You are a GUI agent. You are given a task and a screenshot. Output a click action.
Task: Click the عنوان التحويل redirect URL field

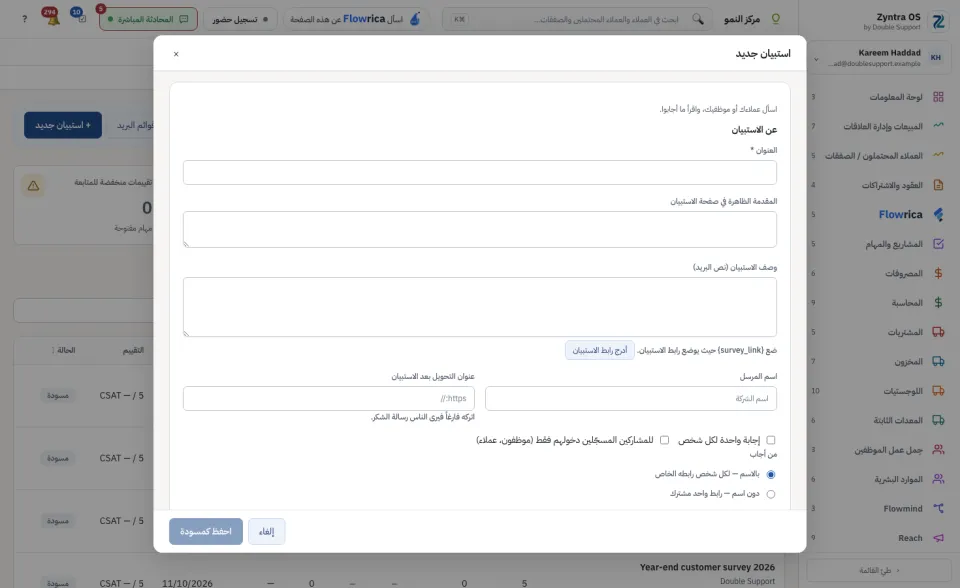click(x=329, y=398)
